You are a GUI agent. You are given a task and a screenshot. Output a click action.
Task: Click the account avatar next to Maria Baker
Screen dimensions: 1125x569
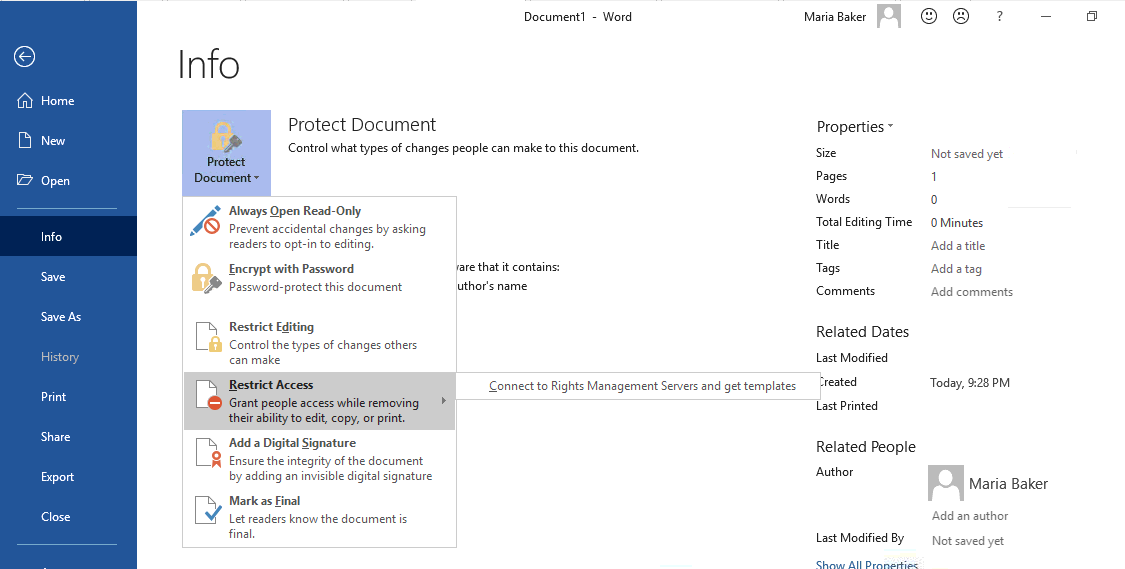click(889, 17)
